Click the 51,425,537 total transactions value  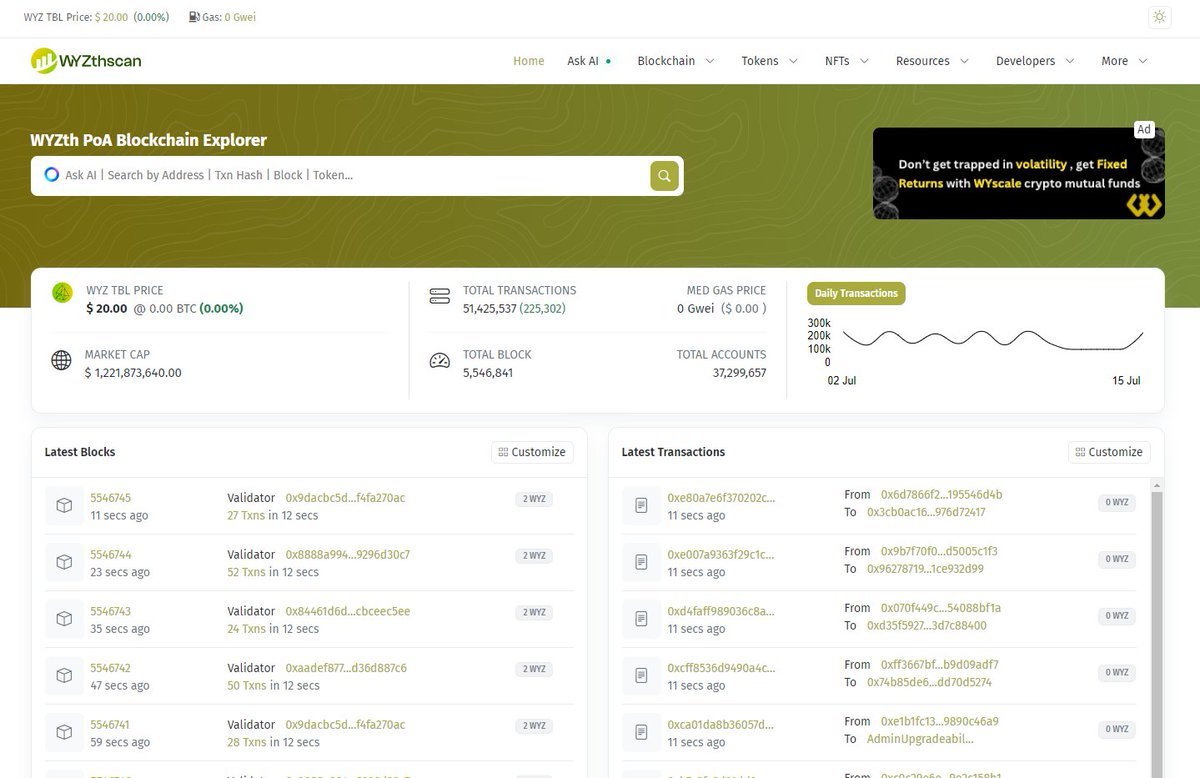pos(489,309)
